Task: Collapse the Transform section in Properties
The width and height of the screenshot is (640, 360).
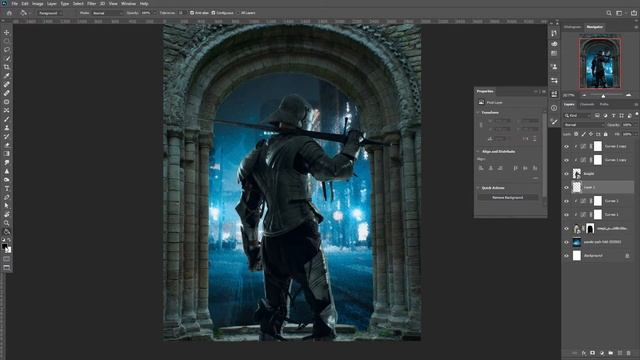Action: tap(478, 112)
